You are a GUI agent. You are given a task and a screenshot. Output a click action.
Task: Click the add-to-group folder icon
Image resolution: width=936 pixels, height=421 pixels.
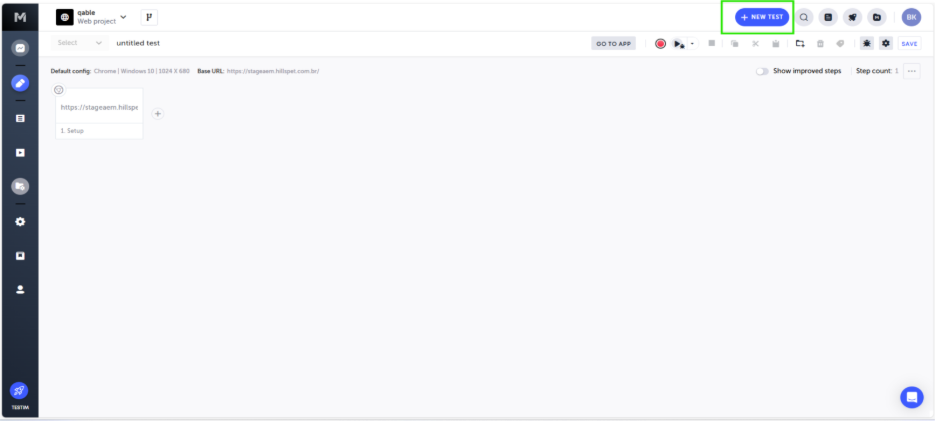800,44
